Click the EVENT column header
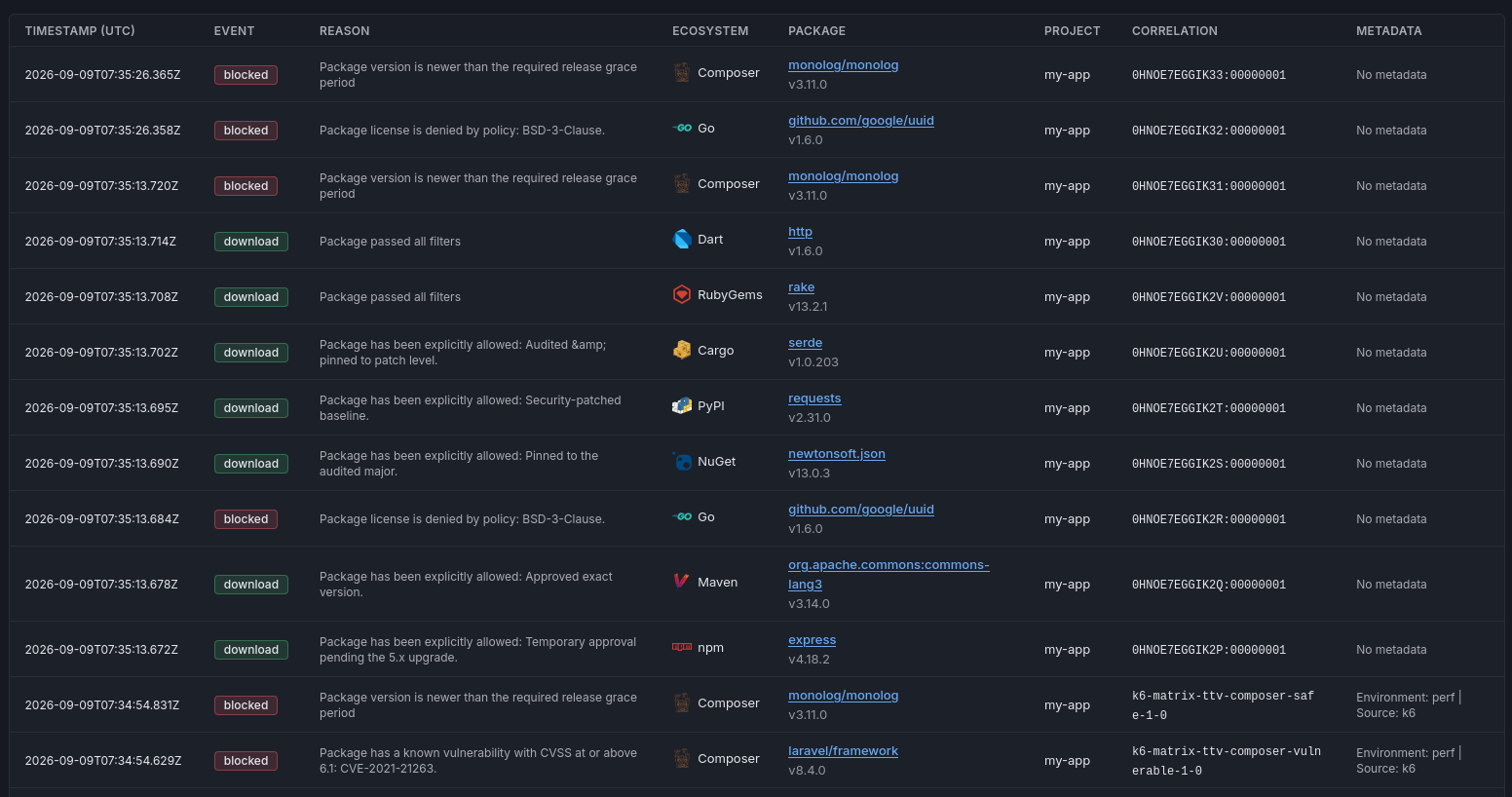 click(234, 31)
